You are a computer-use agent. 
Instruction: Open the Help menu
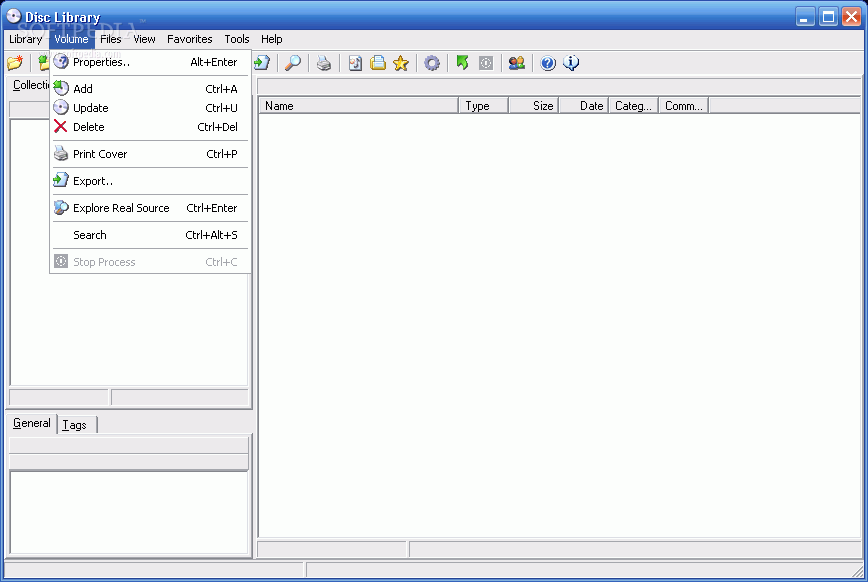tap(272, 39)
